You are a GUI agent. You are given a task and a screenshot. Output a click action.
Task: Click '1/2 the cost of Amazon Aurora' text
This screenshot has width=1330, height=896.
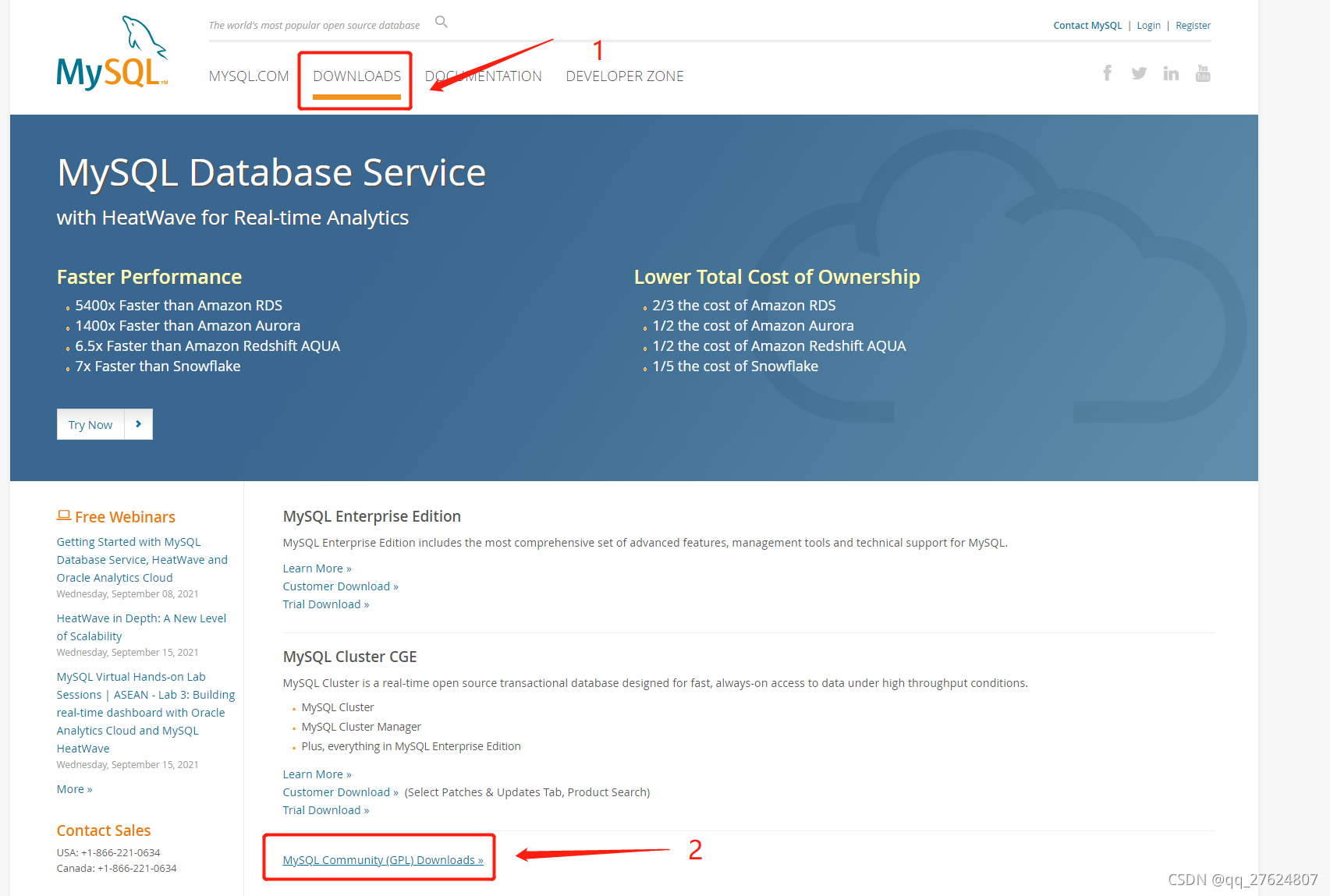pyautogui.click(x=754, y=326)
